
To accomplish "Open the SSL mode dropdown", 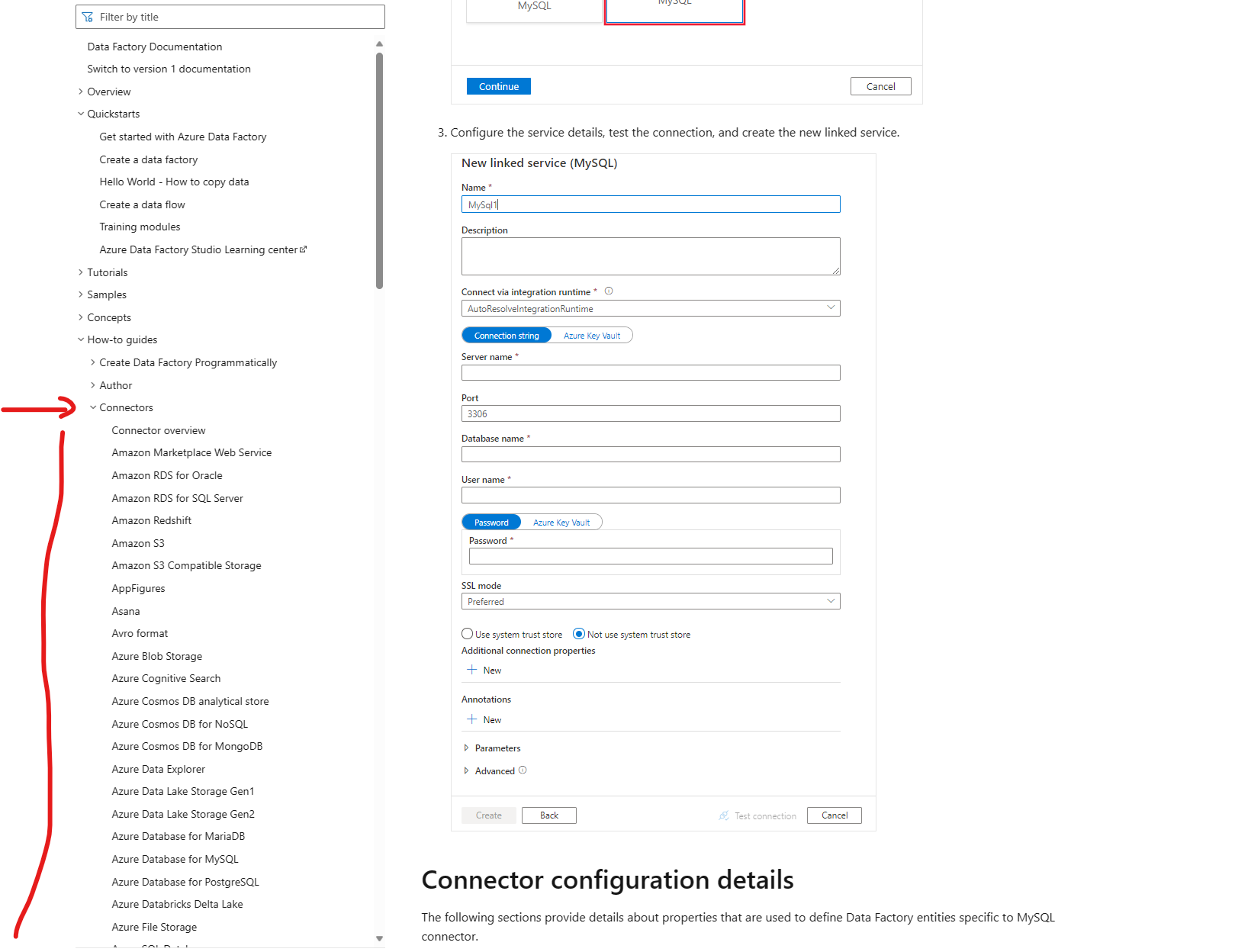I will pyautogui.click(x=651, y=601).
